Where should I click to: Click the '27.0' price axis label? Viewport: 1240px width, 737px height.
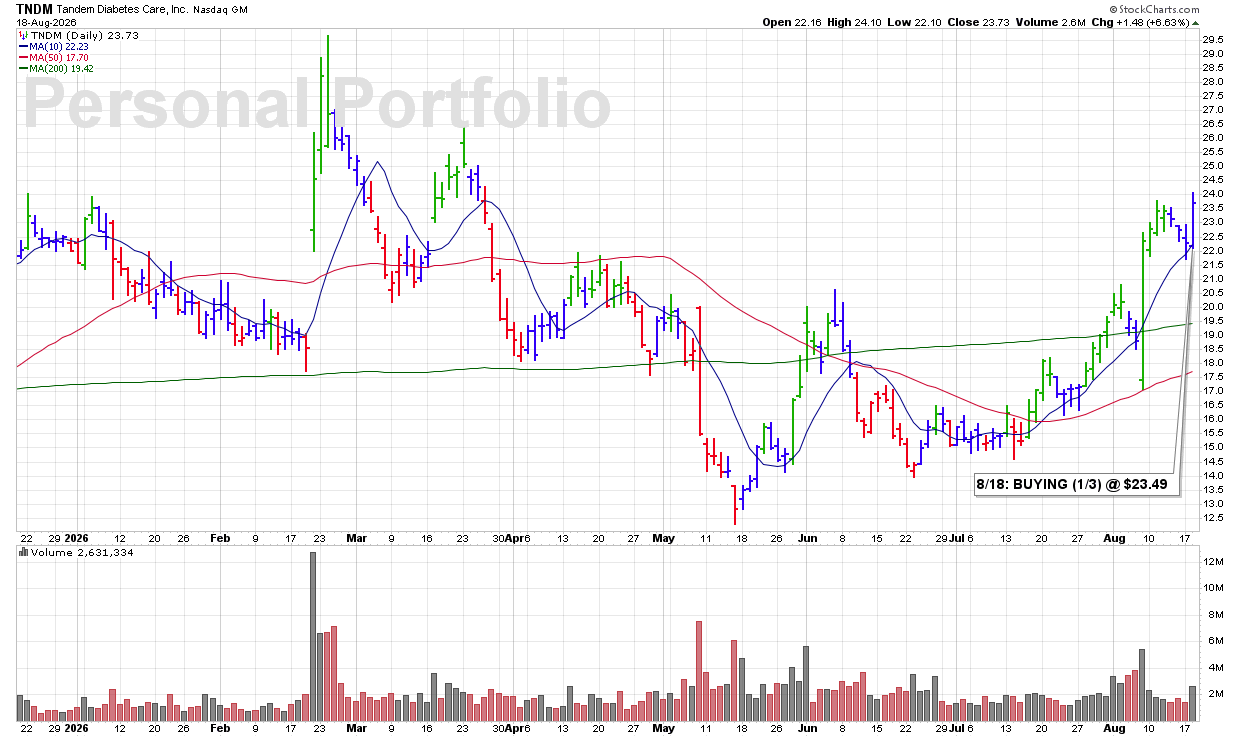point(1213,109)
